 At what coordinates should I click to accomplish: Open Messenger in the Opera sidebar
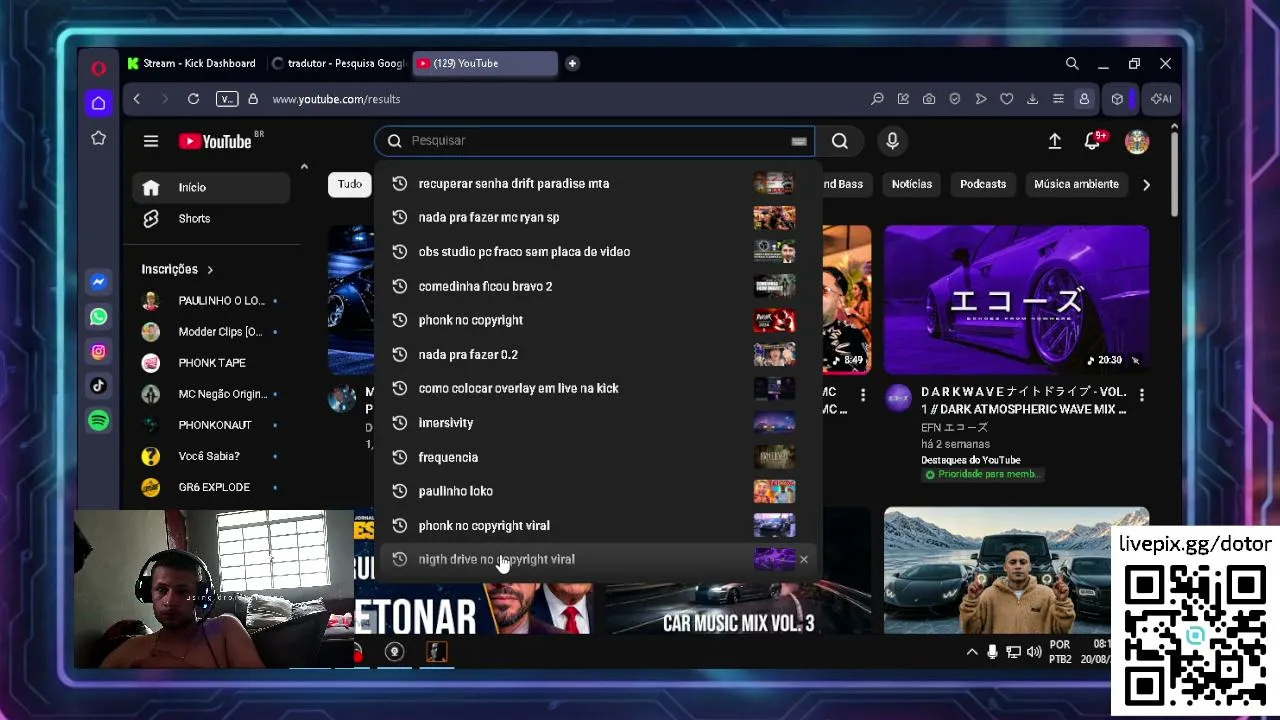(98, 283)
